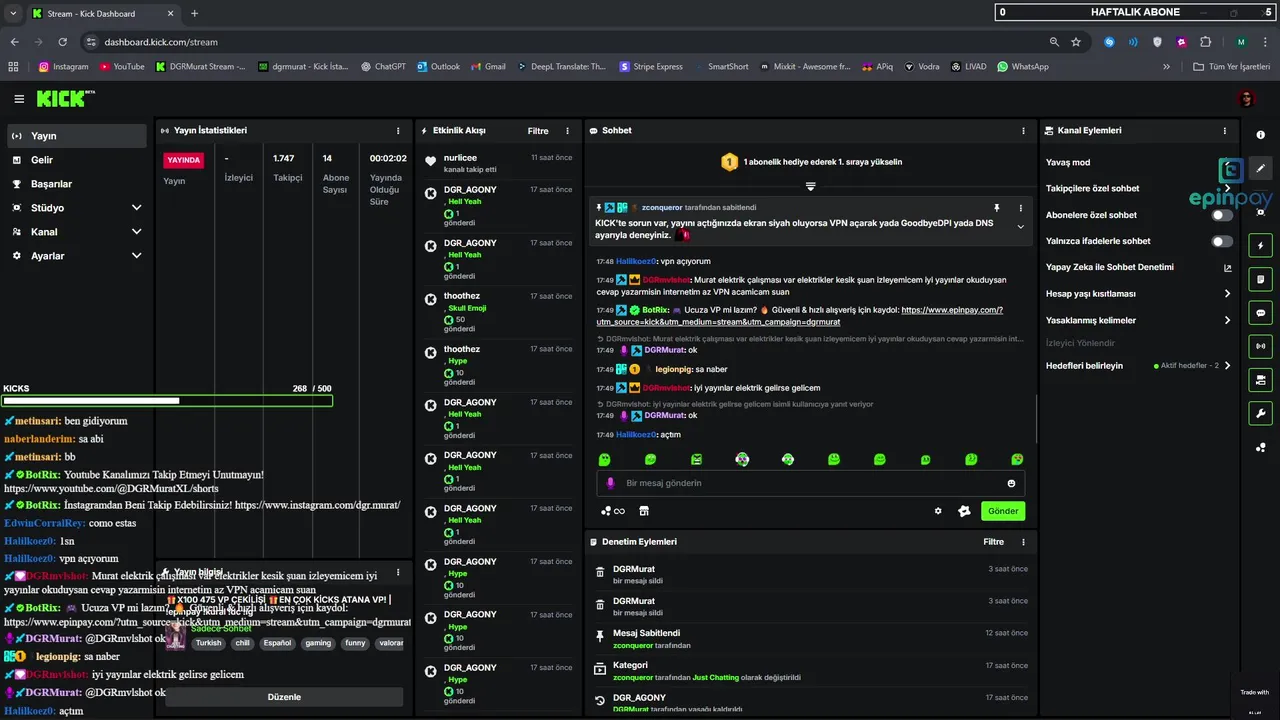
Task: Toggle the camera feed widget in right sidebar
Action: (x=1260, y=380)
